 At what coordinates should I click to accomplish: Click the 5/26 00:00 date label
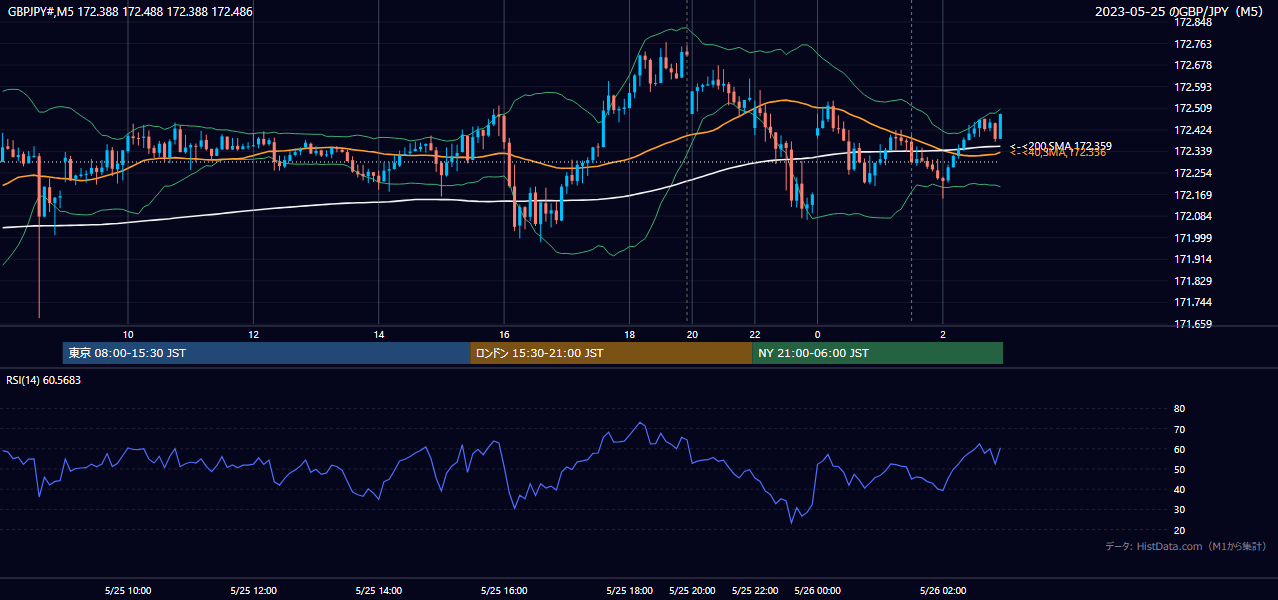tap(817, 591)
